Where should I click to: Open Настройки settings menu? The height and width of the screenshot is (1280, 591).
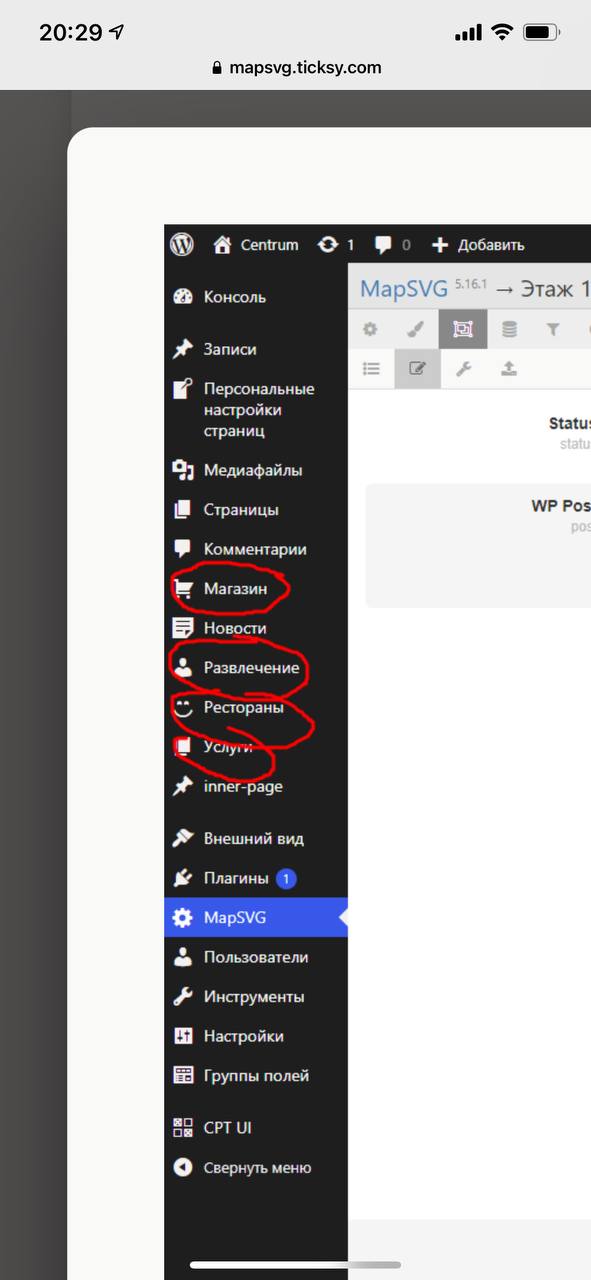pyautogui.click(x=256, y=1037)
